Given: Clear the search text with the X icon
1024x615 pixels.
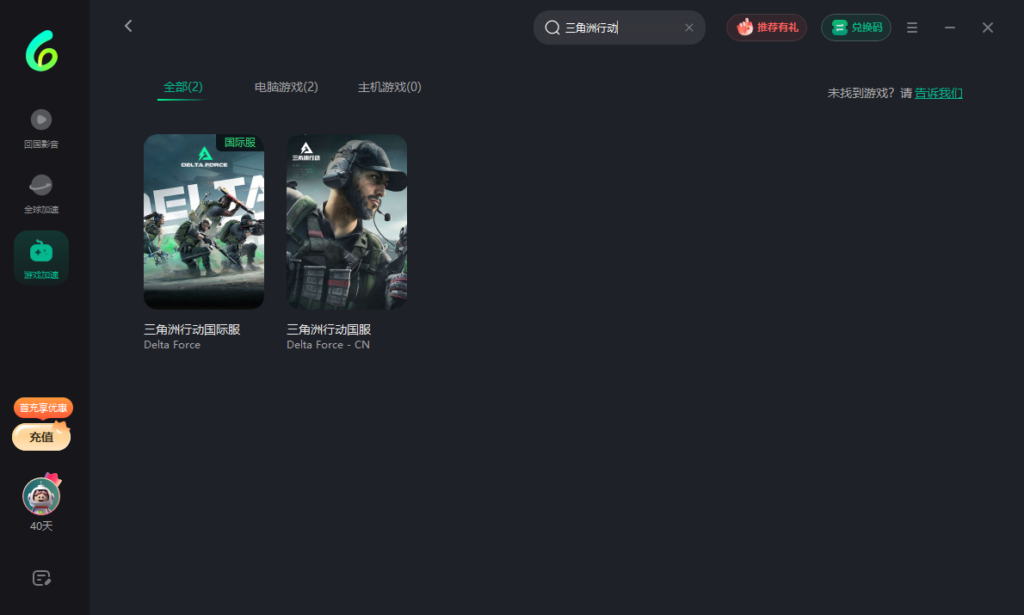Looking at the screenshot, I should tap(689, 28).
